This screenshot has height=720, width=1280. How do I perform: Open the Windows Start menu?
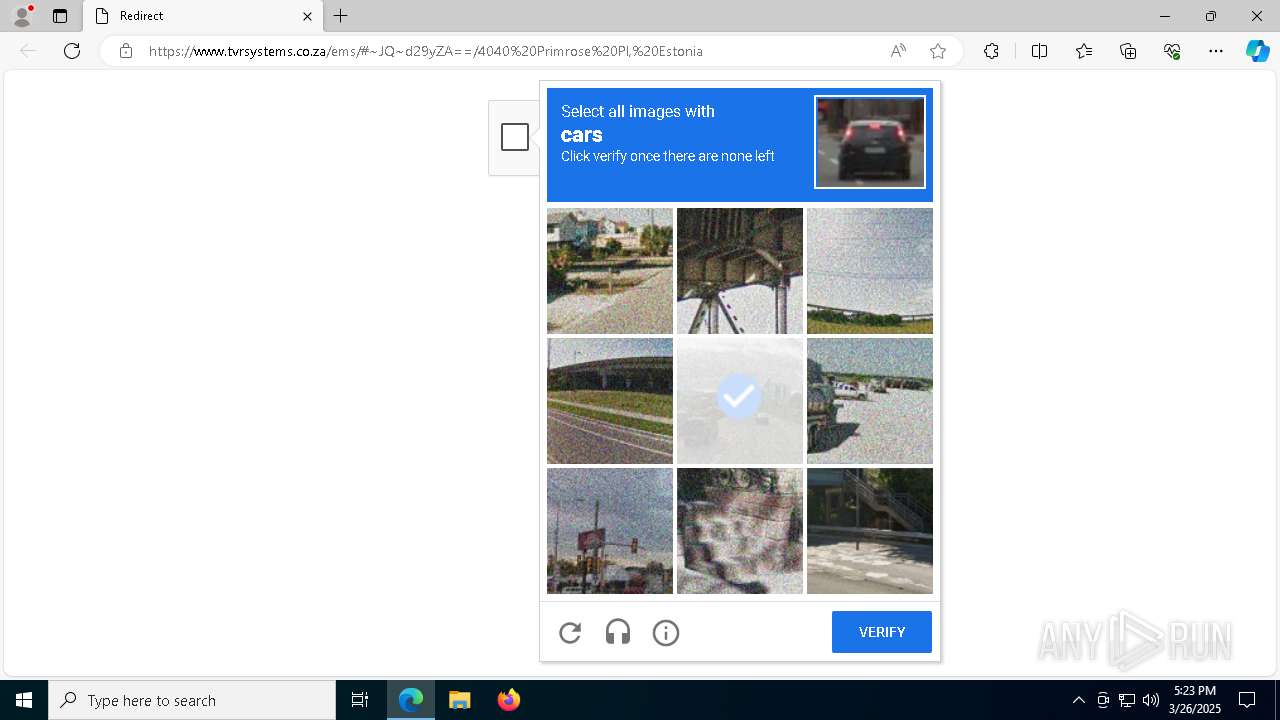point(24,700)
